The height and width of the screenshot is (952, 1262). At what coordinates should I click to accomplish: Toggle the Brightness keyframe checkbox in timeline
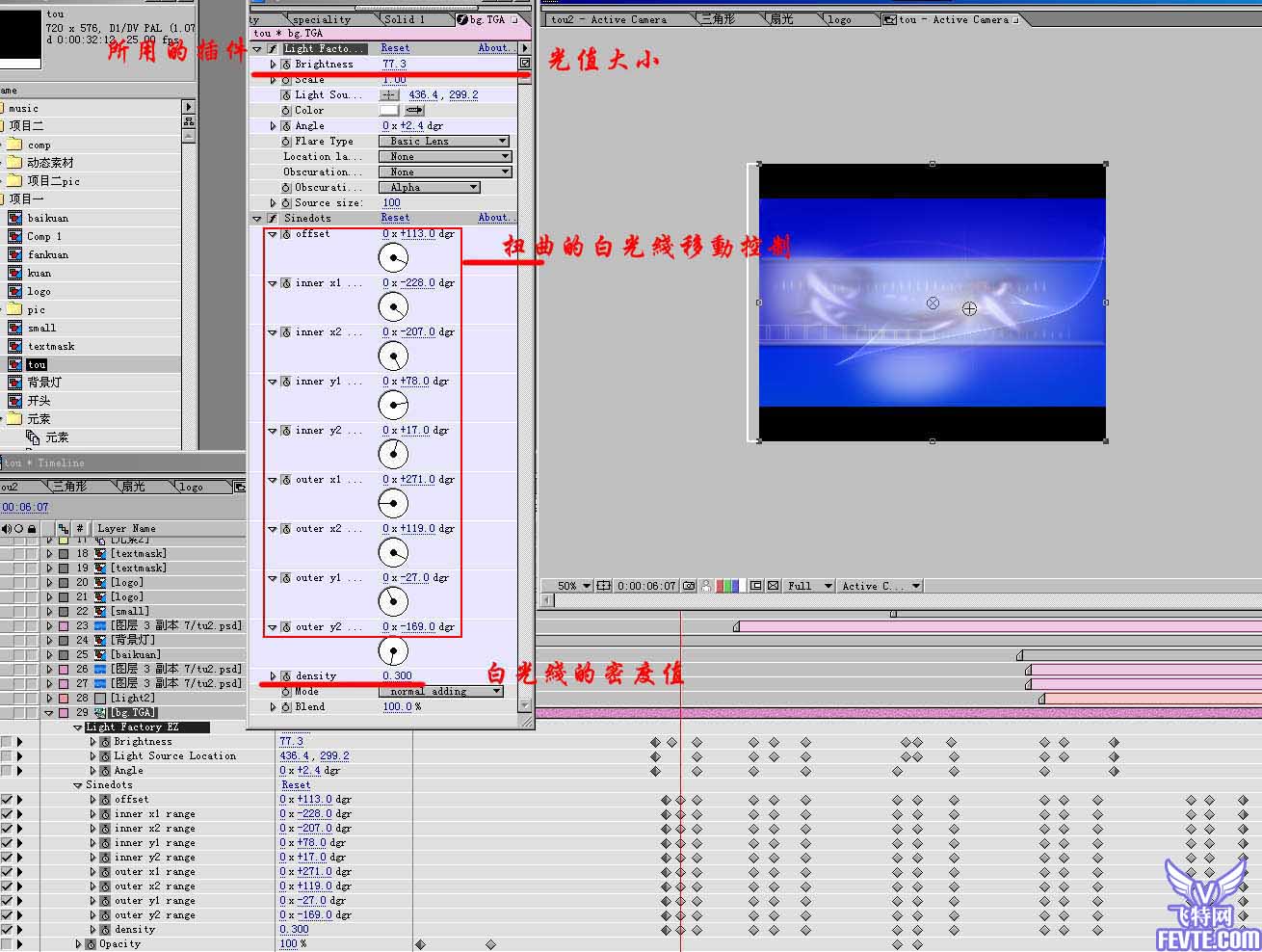click(x=7, y=742)
